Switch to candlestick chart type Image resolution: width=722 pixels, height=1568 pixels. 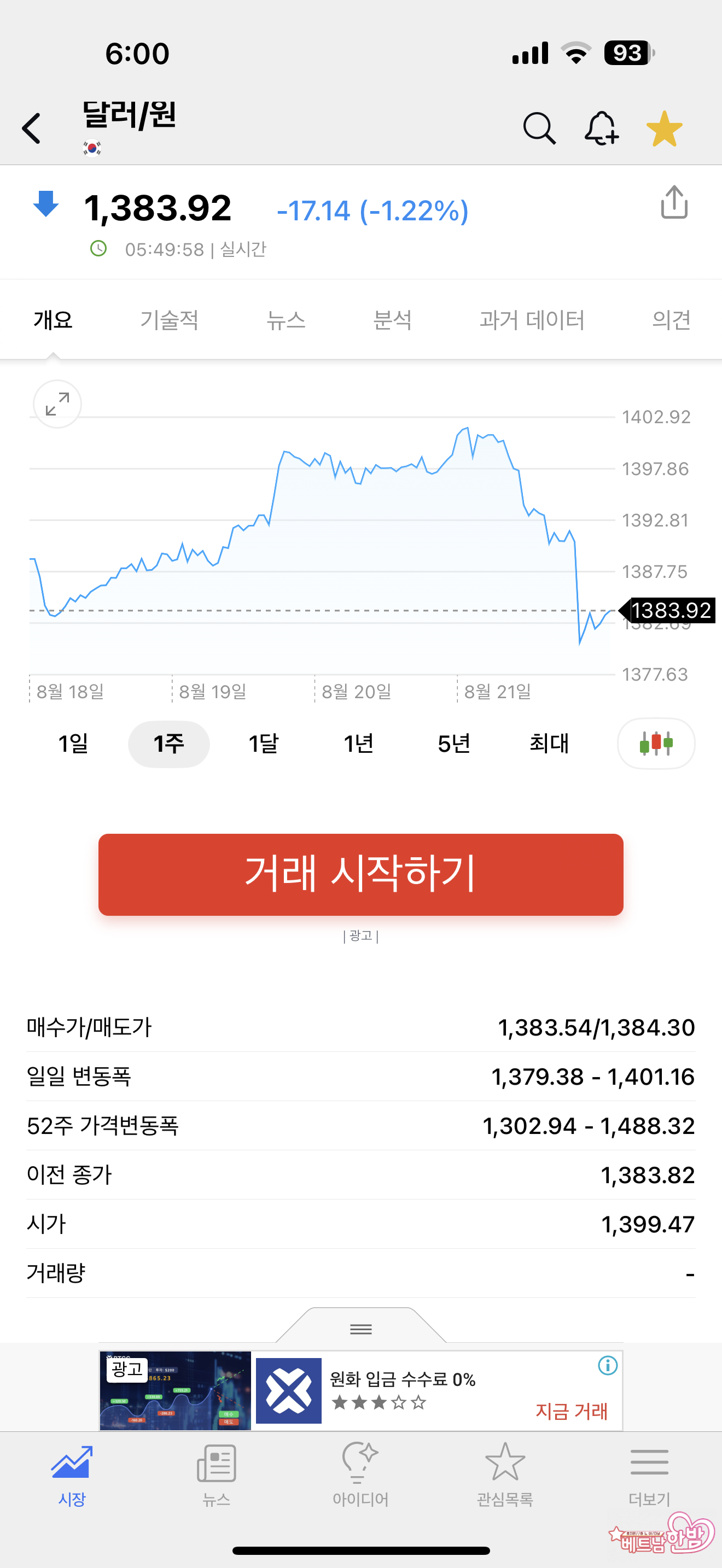(656, 743)
